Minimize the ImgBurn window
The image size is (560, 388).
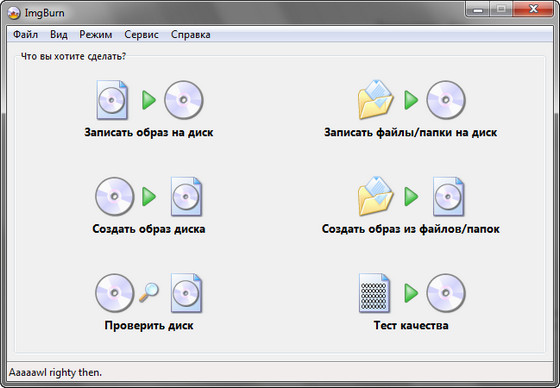tap(478, 9)
